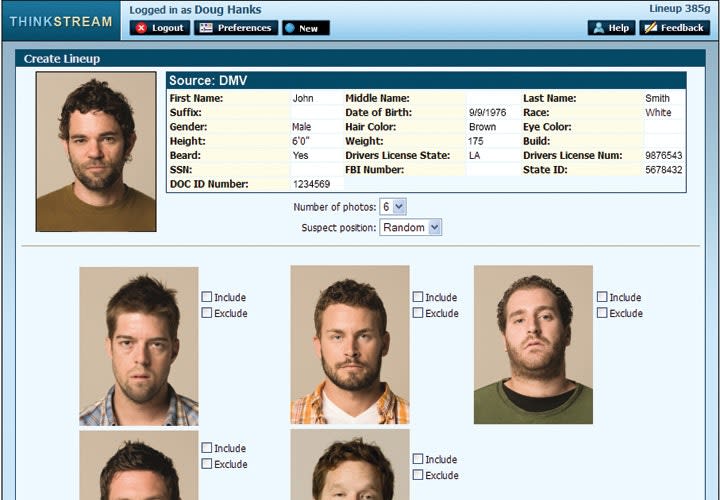Open the Suspect position dropdown
Viewport: 720px width, 500px height.
click(x=411, y=227)
